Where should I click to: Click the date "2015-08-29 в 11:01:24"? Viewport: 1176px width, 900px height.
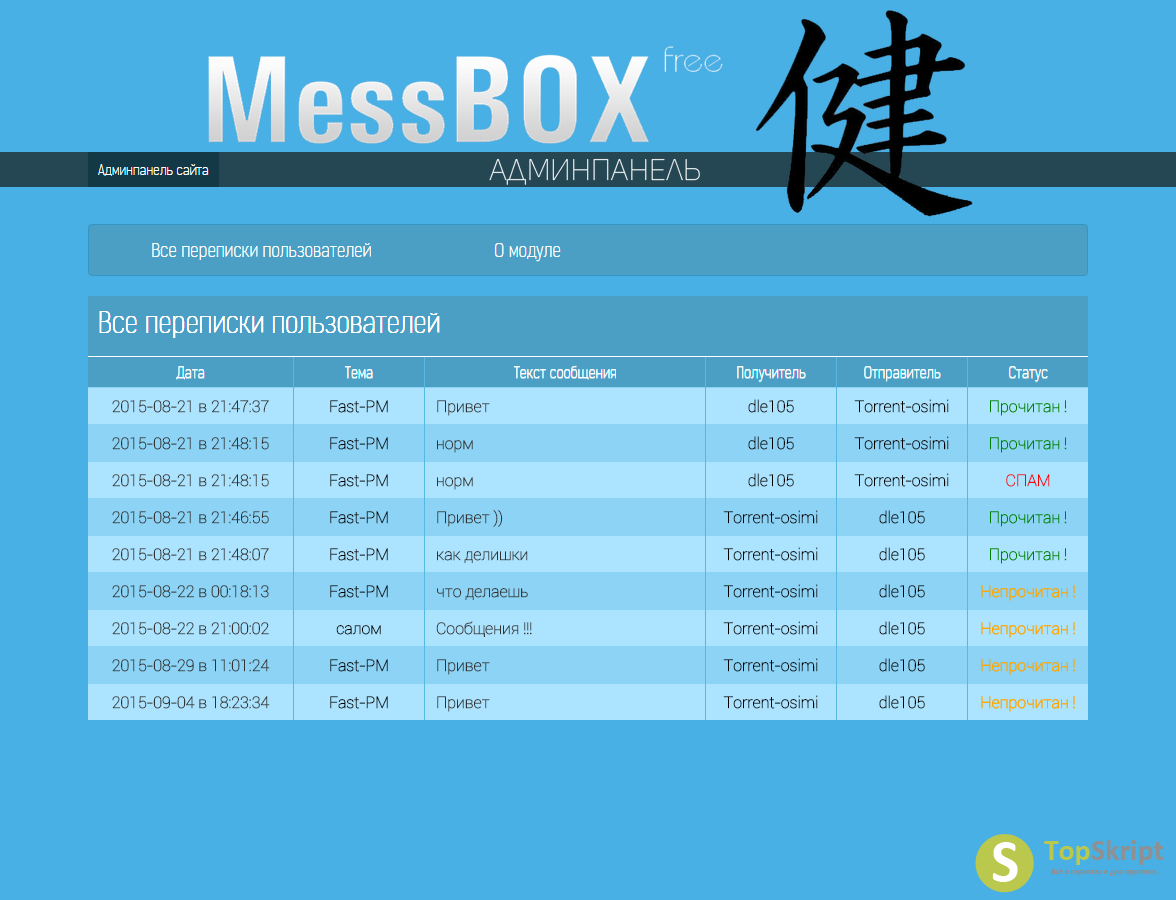[190, 665]
